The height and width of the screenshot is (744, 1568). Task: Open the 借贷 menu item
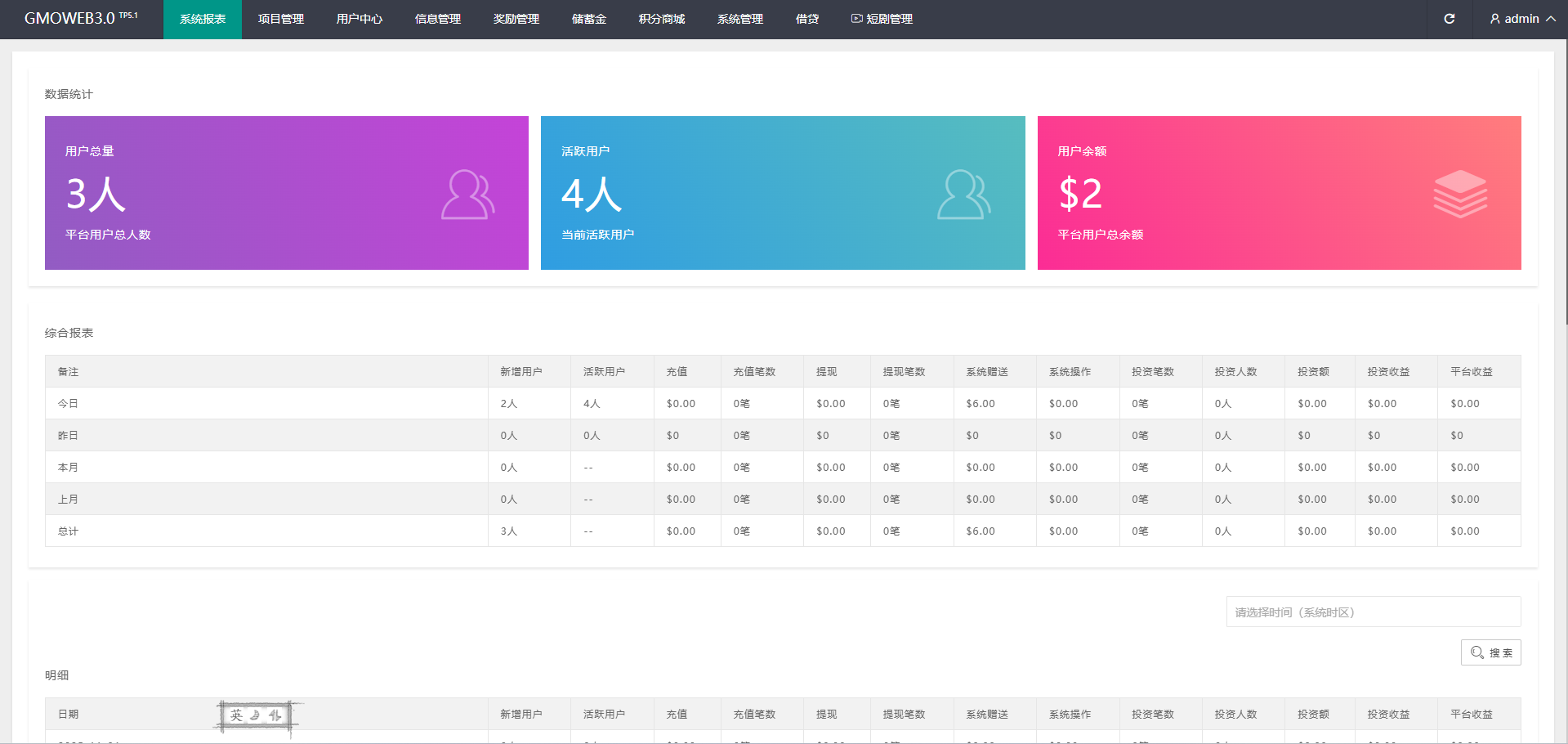[806, 19]
